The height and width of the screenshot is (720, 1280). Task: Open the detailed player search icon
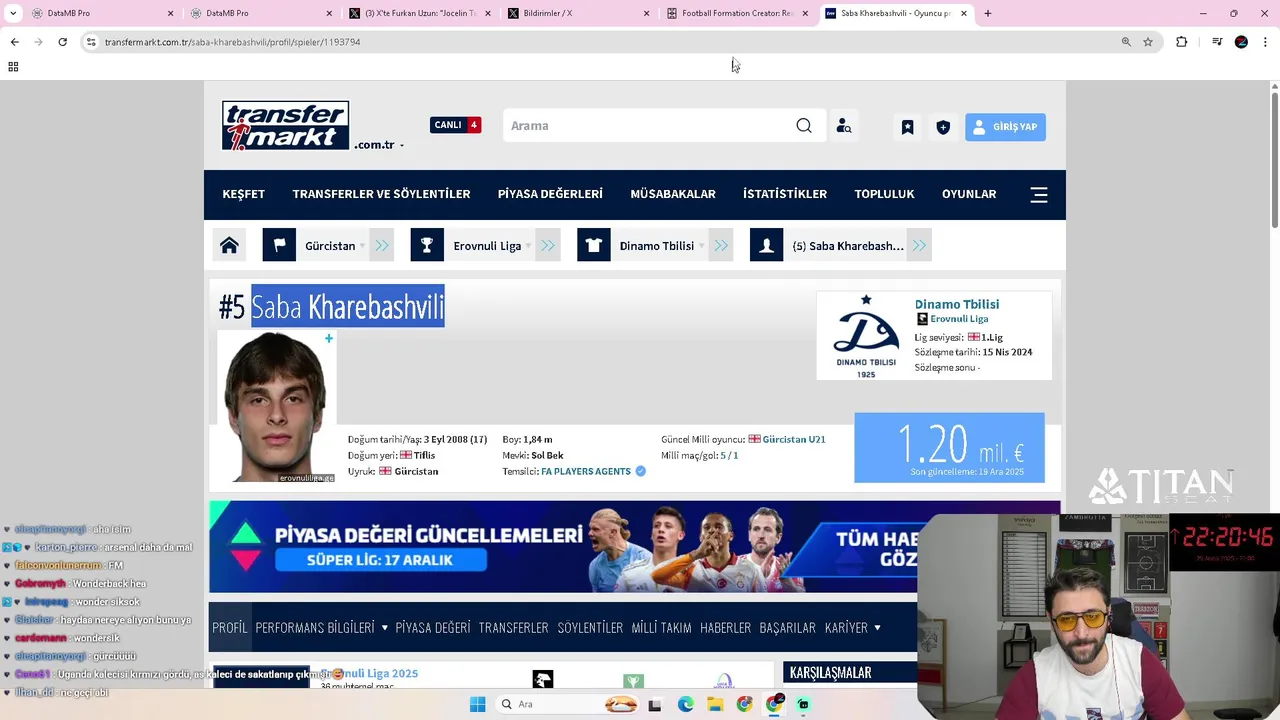point(844,126)
